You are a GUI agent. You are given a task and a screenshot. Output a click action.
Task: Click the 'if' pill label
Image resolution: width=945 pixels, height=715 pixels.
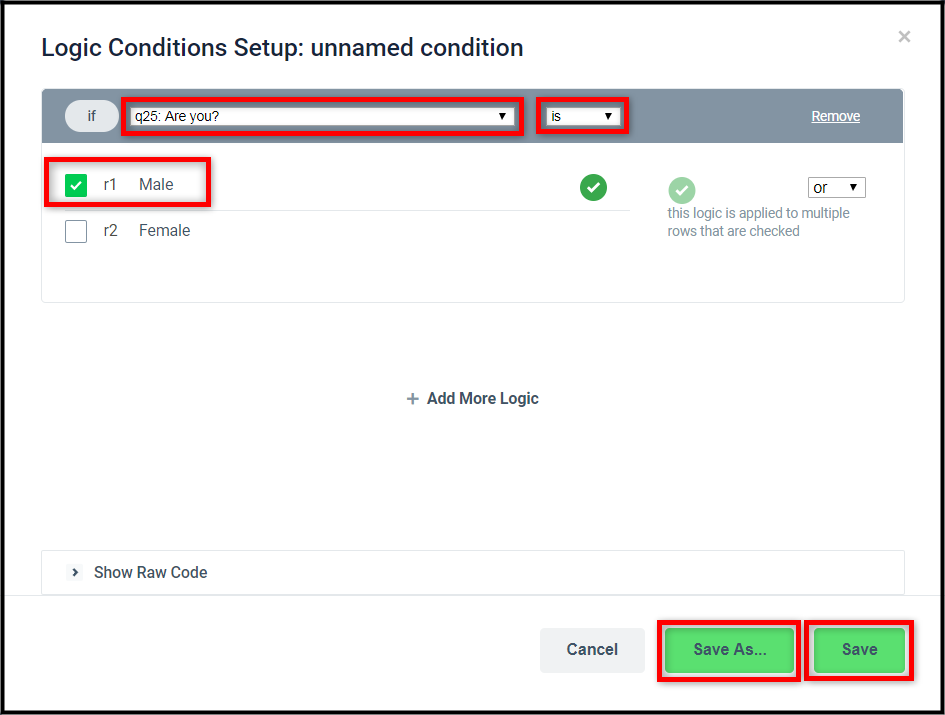tap(92, 116)
